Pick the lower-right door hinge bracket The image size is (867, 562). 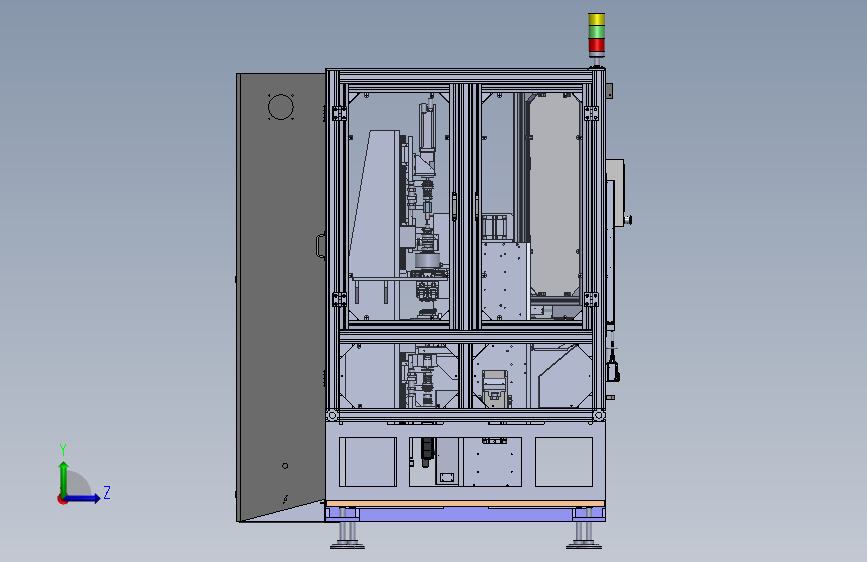point(591,299)
